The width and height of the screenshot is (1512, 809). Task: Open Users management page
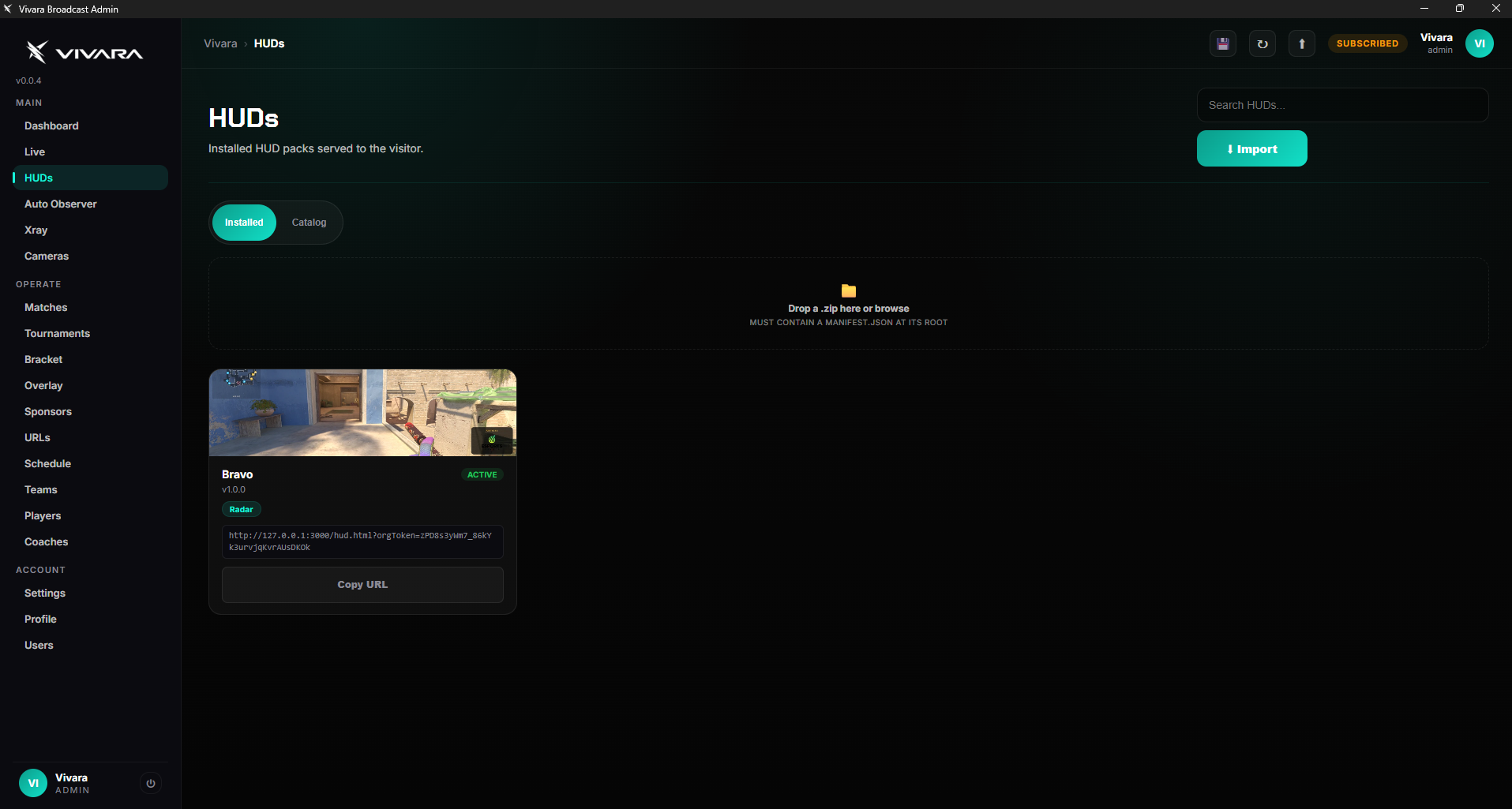click(90, 645)
